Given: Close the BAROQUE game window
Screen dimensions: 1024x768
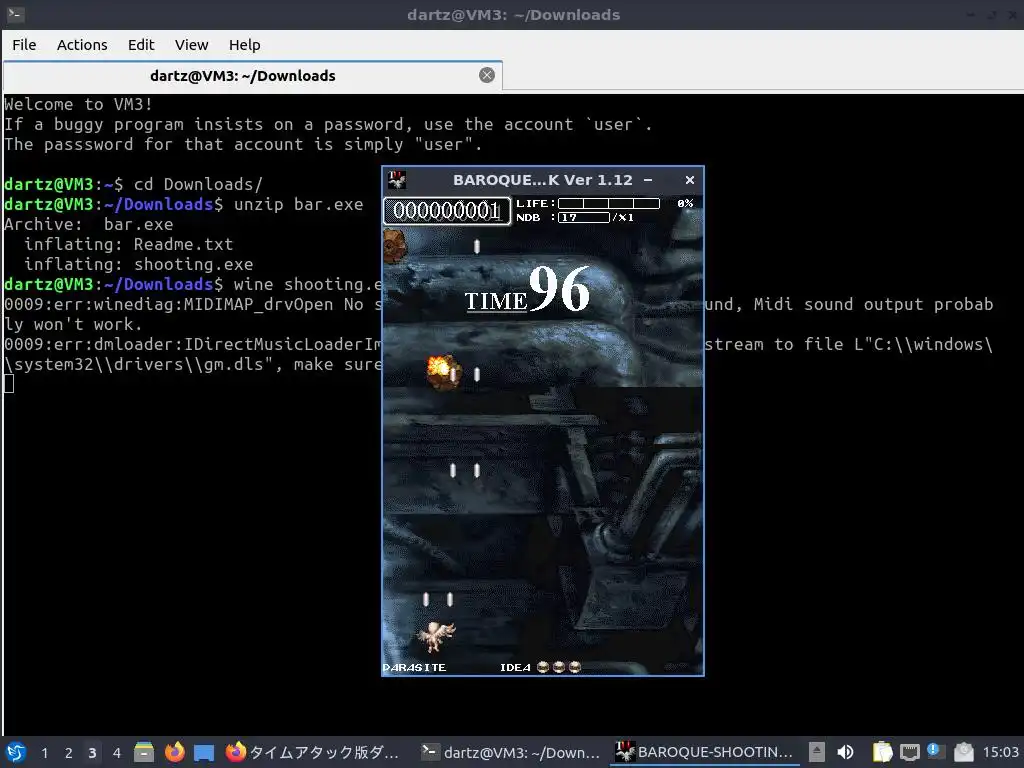Looking at the screenshot, I should (690, 180).
